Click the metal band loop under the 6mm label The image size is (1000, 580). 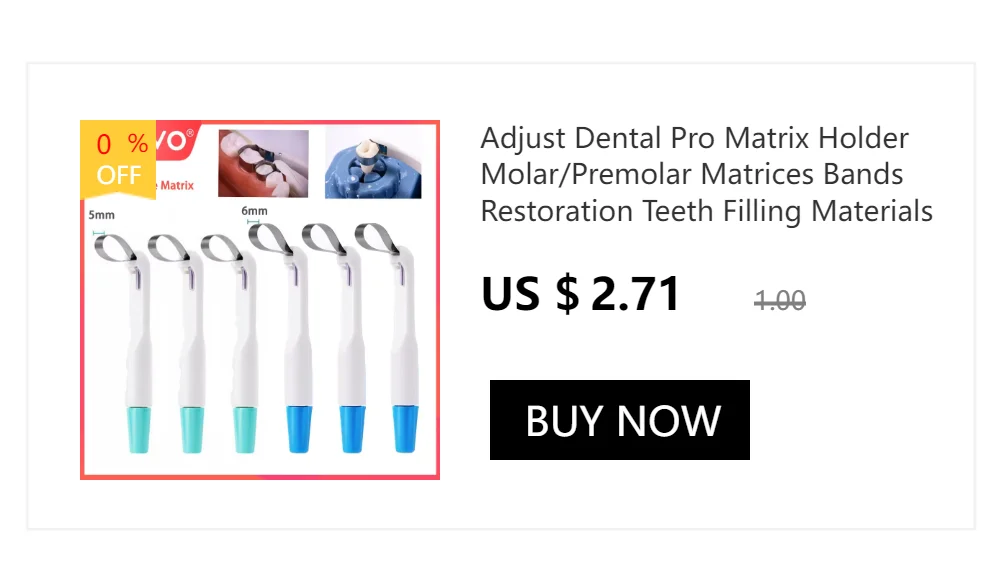coord(270,239)
